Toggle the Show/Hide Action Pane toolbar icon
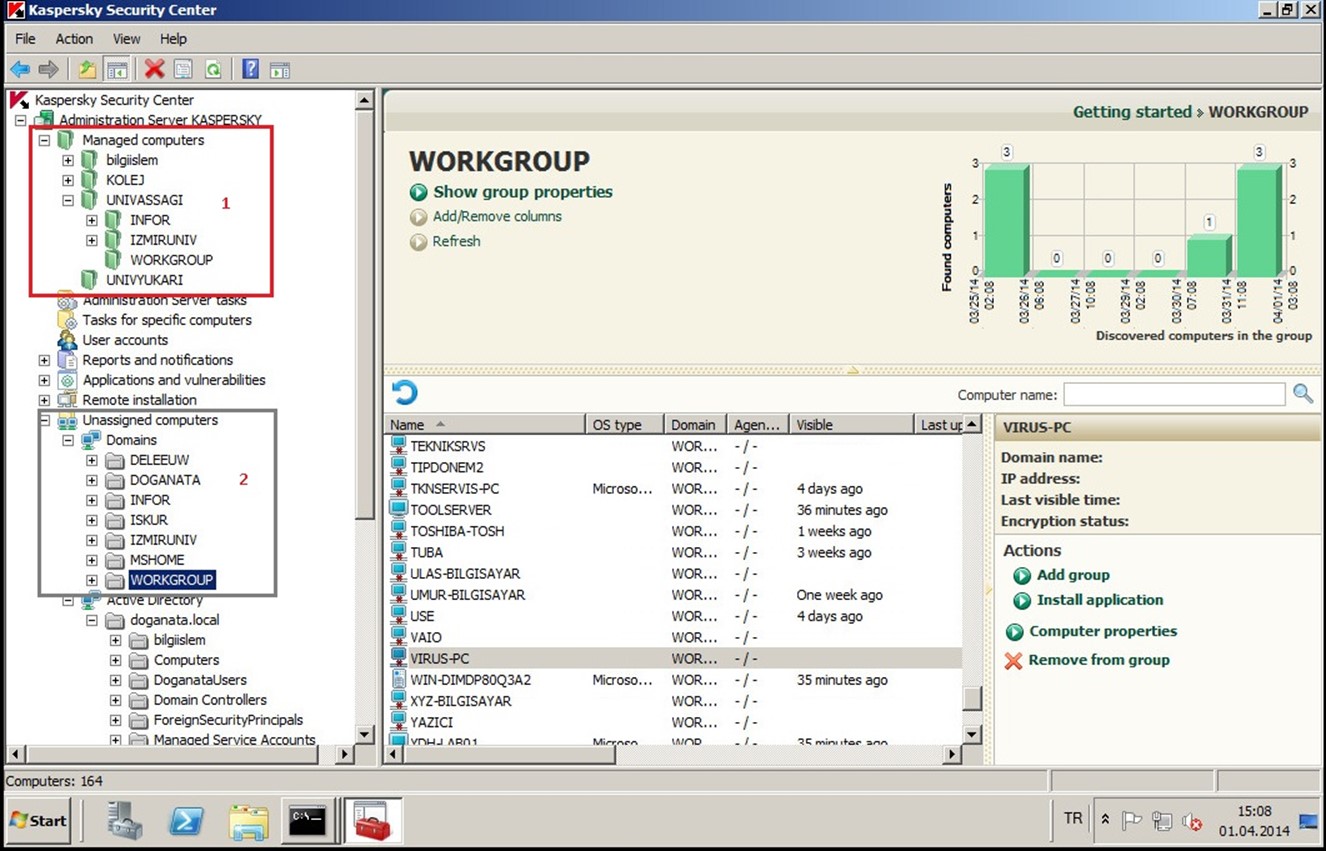The height and width of the screenshot is (851, 1326). coord(280,69)
